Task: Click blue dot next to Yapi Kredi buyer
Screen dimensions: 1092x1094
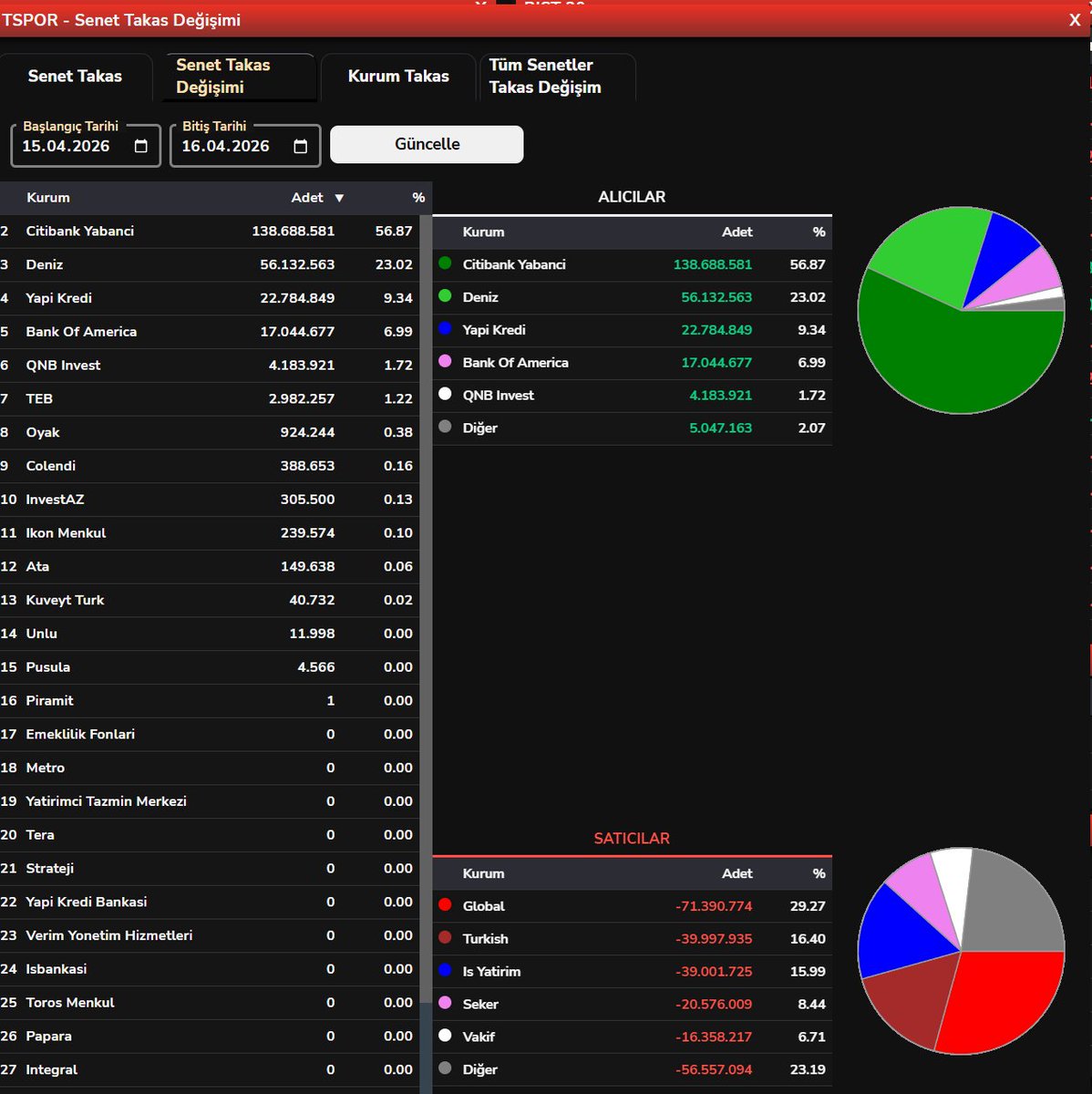Action: (445, 329)
